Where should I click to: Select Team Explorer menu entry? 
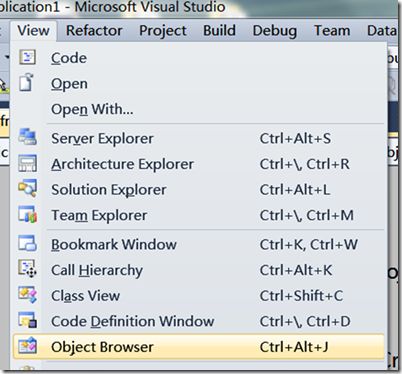click(x=199, y=215)
